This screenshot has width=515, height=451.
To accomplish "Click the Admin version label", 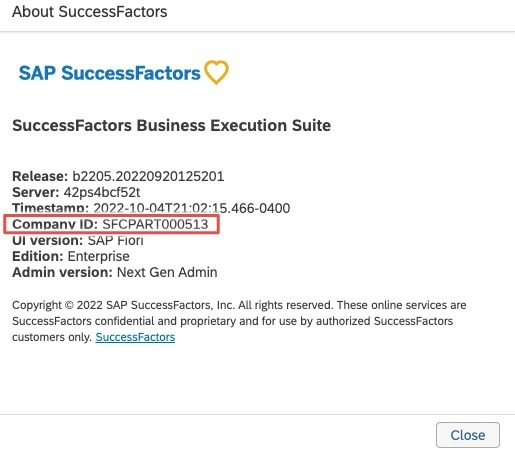I will pyautogui.click(x=62, y=272).
